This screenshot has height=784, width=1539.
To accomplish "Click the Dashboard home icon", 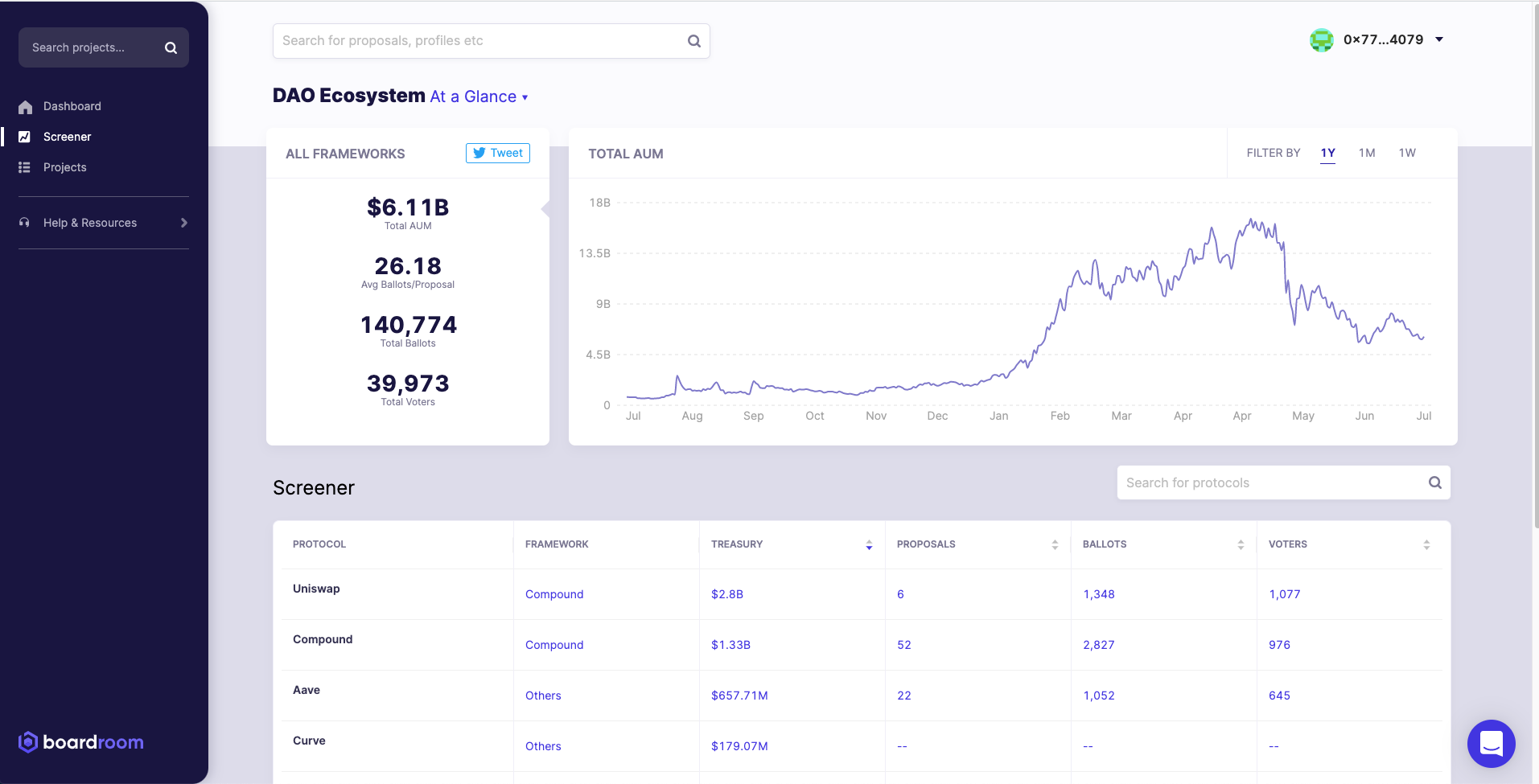I will pos(25,107).
